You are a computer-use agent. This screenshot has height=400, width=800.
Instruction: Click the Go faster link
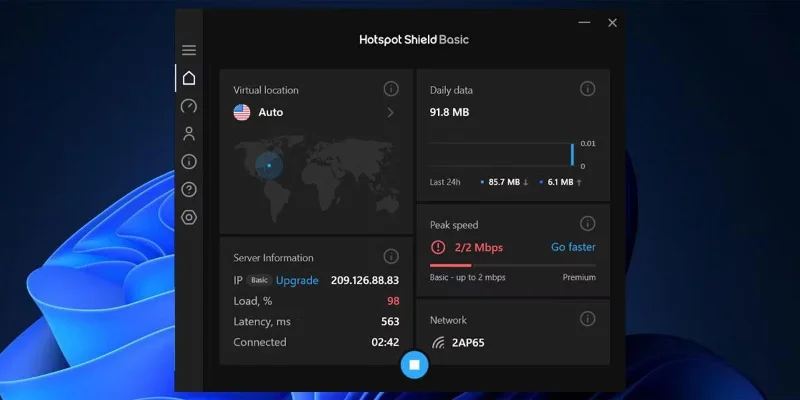(x=573, y=247)
